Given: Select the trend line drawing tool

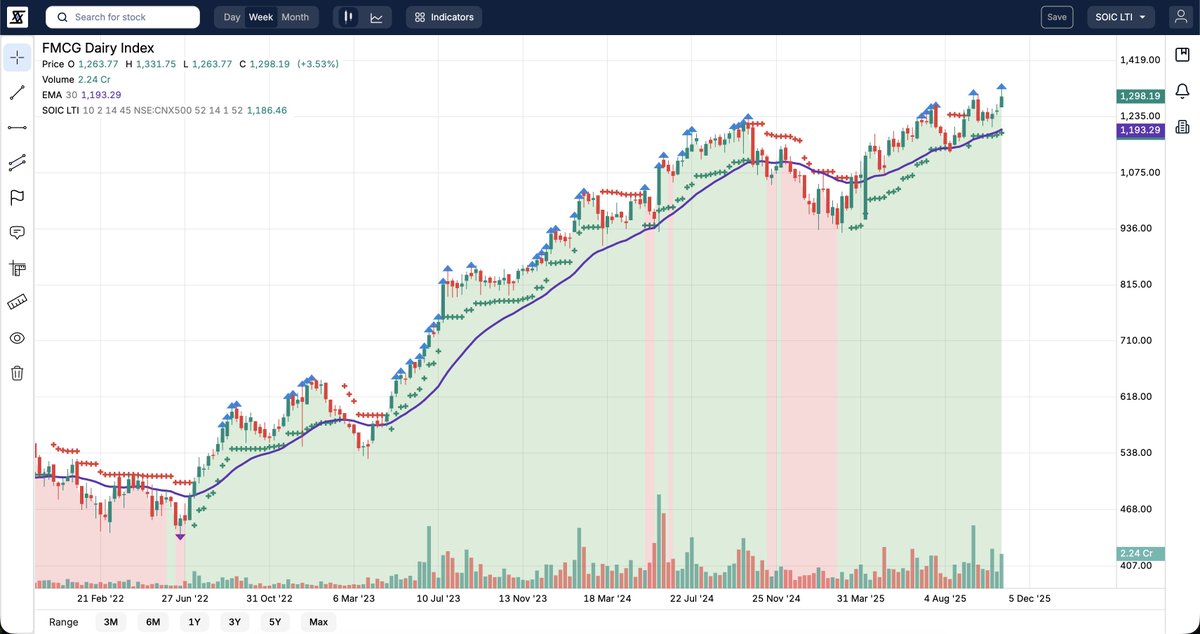Looking at the screenshot, I should click(17, 92).
